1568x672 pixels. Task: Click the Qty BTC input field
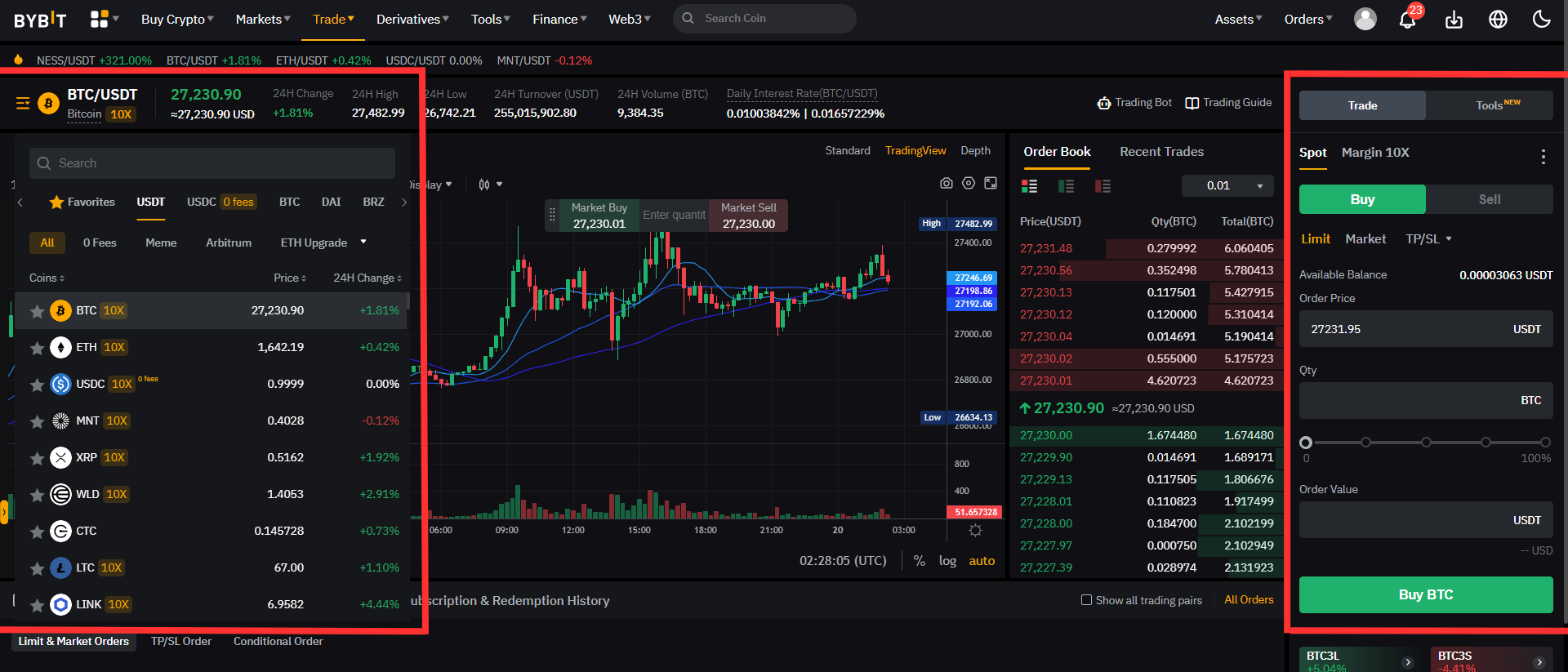[1426, 401]
